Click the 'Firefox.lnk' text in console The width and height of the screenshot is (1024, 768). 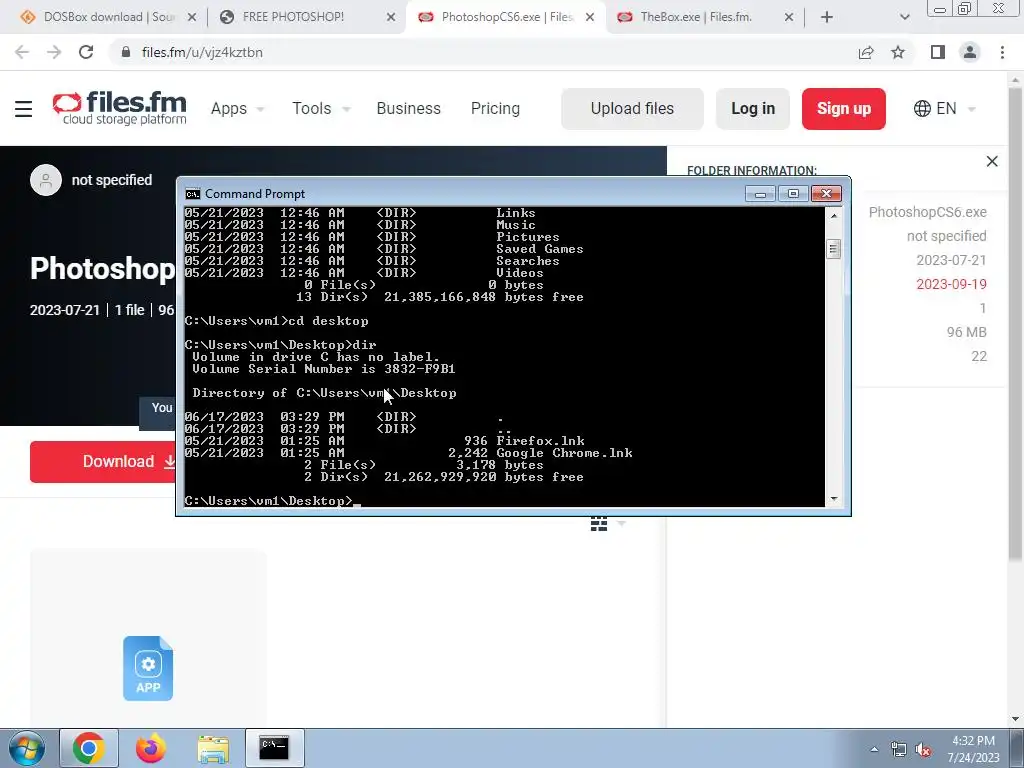(540, 441)
